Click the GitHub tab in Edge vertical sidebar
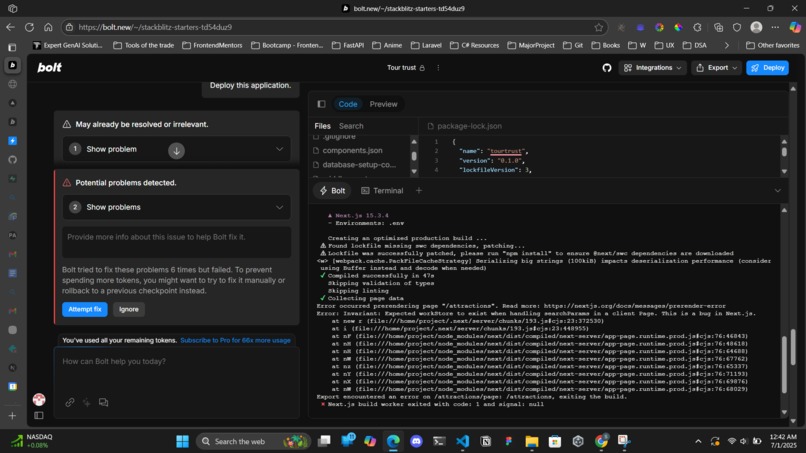This screenshot has width=806, height=453. coord(13,159)
